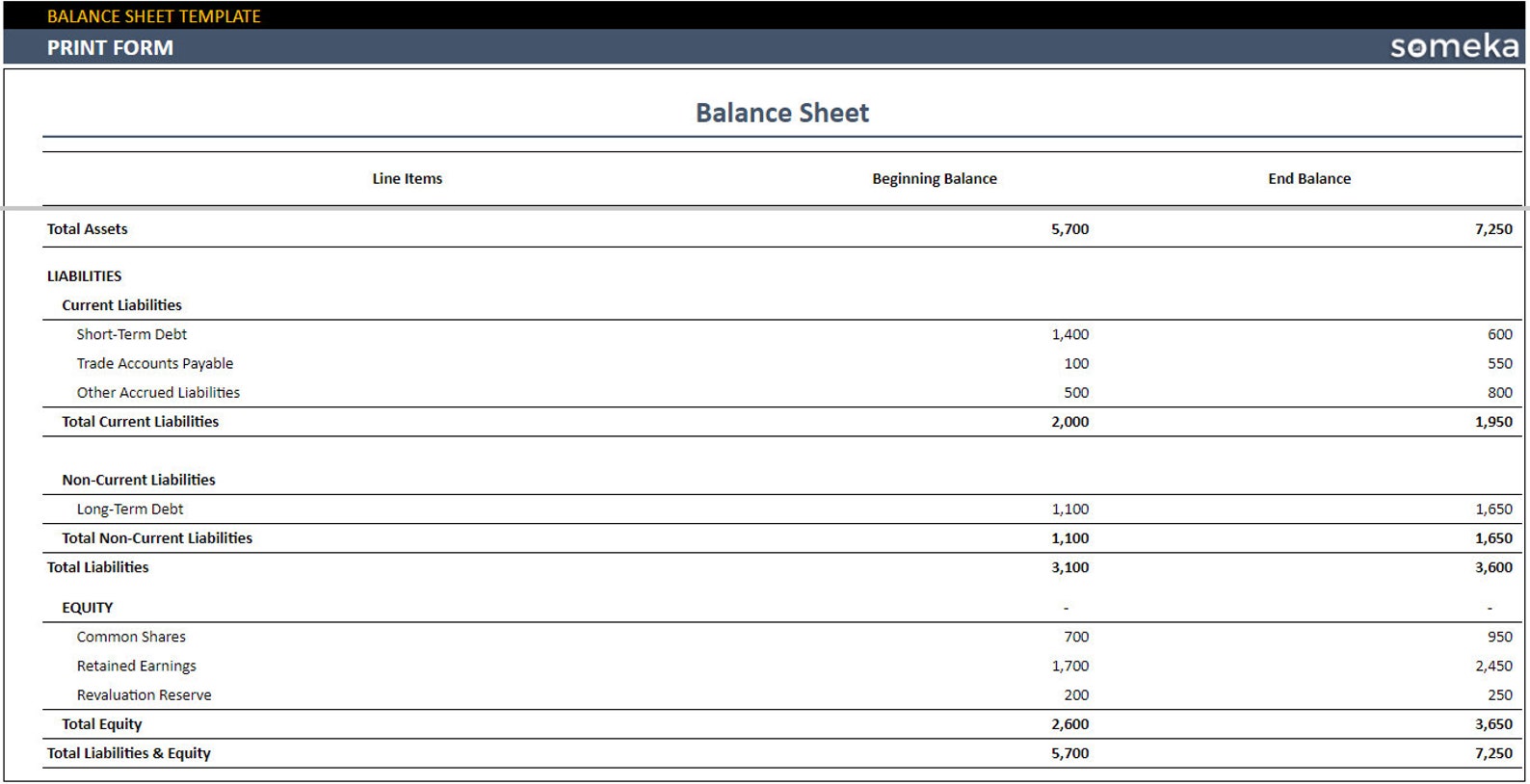1530x784 pixels.
Task: Click the End Balance column header
Action: point(1309,178)
